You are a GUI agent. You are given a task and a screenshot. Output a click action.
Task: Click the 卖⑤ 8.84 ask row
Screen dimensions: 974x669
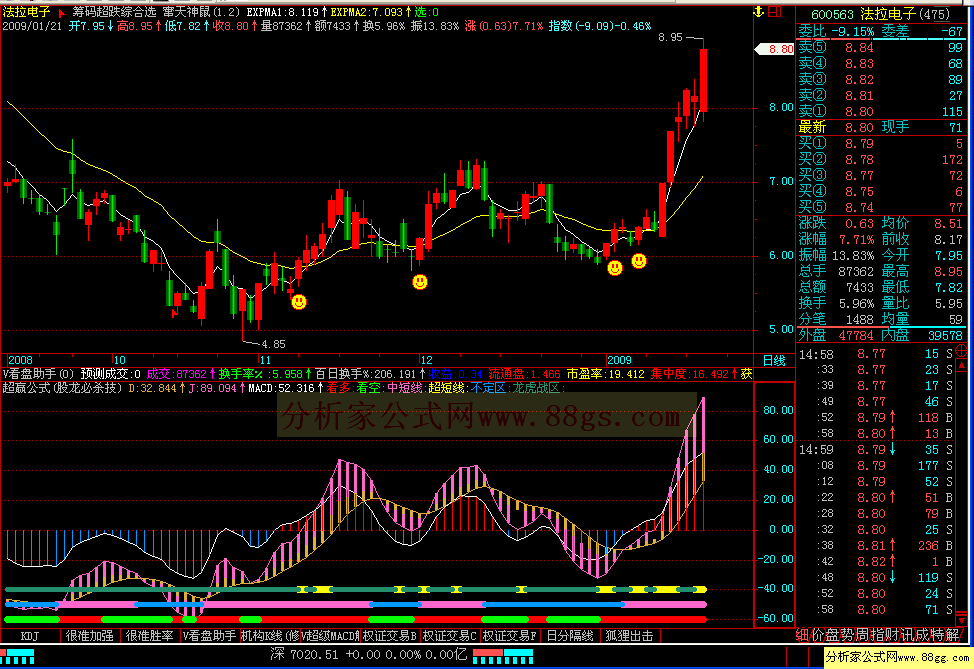[x=881, y=47]
